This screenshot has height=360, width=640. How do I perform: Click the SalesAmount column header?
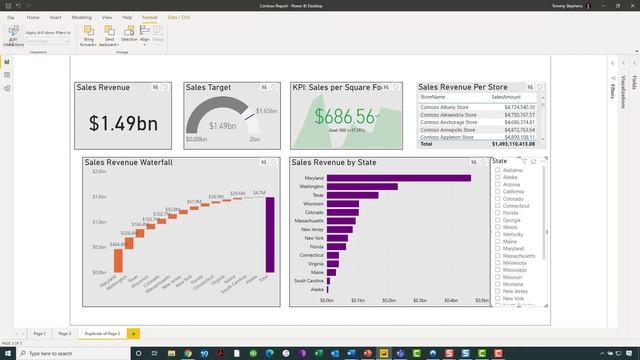coord(506,97)
